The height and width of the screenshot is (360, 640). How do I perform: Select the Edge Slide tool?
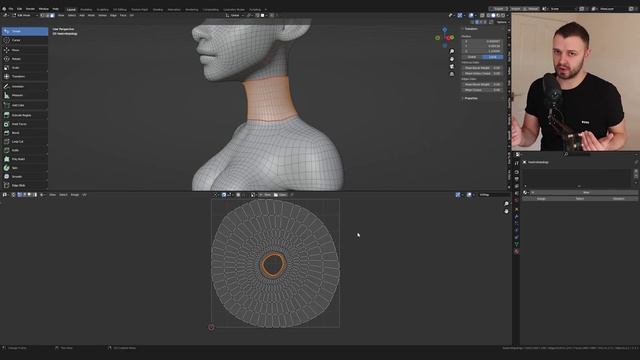tap(24, 185)
